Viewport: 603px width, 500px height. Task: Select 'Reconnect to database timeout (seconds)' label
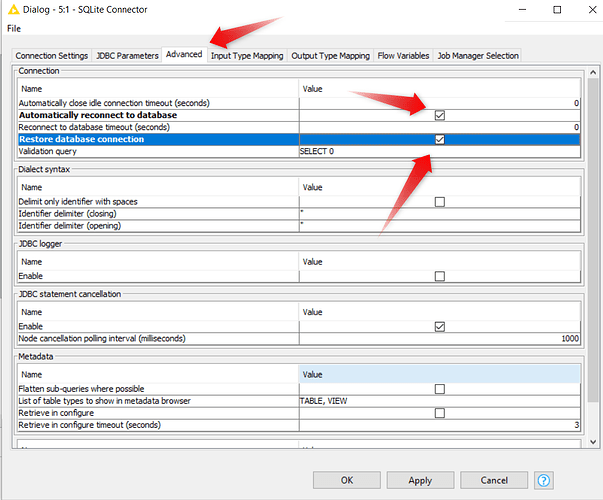[94, 127]
